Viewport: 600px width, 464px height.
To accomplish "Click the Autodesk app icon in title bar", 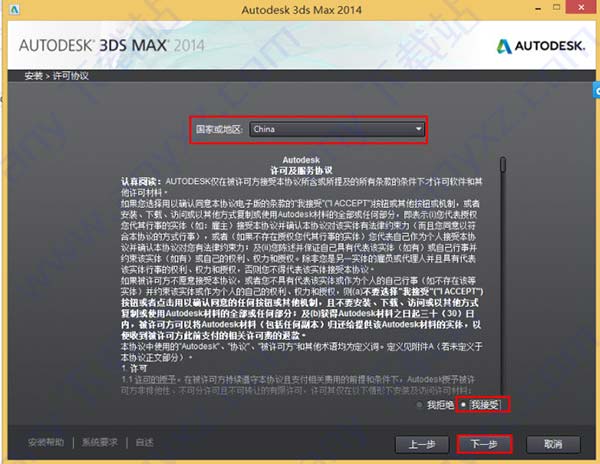I will (15, 10).
